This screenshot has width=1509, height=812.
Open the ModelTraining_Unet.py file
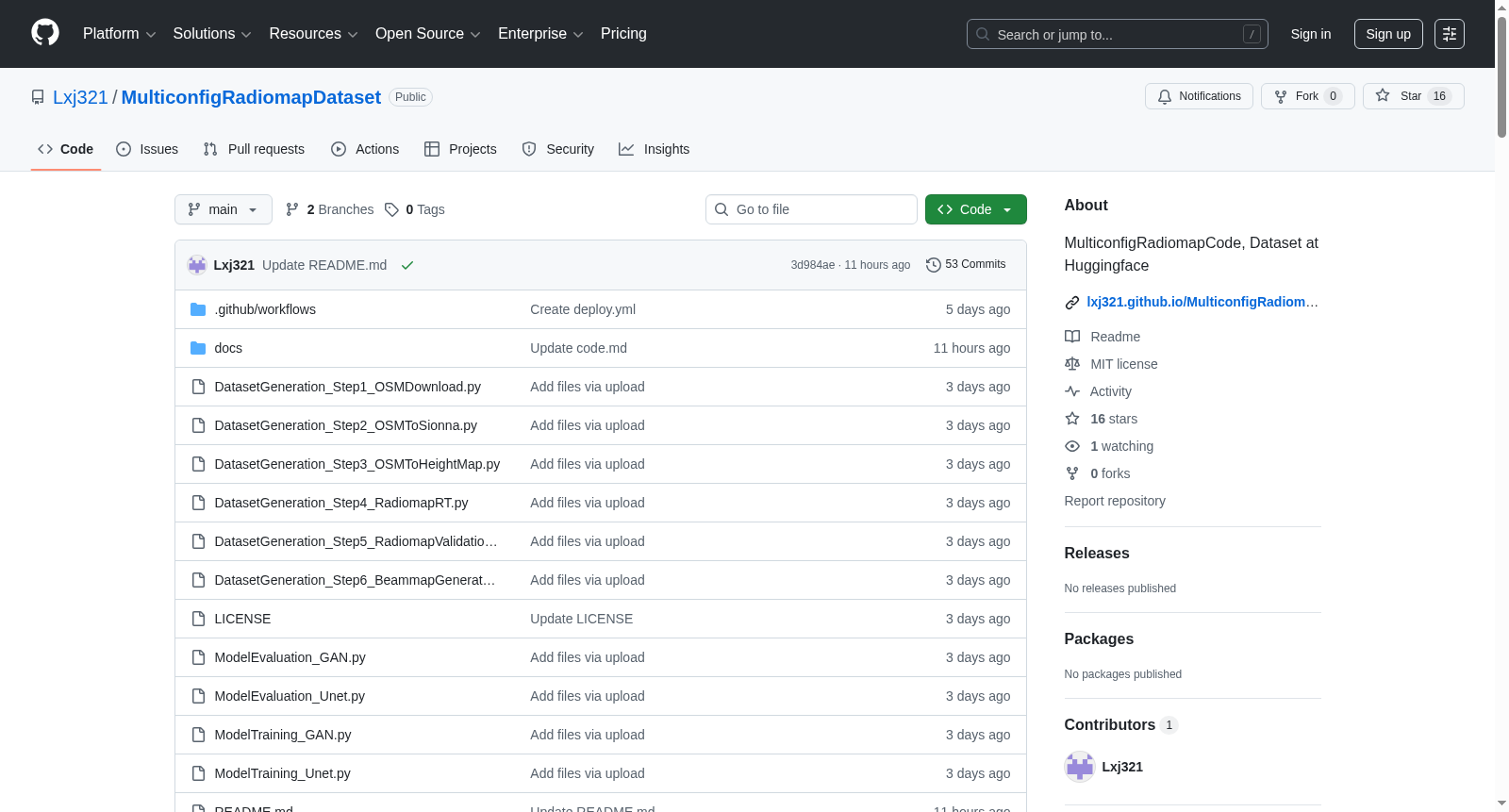(283, 773)
